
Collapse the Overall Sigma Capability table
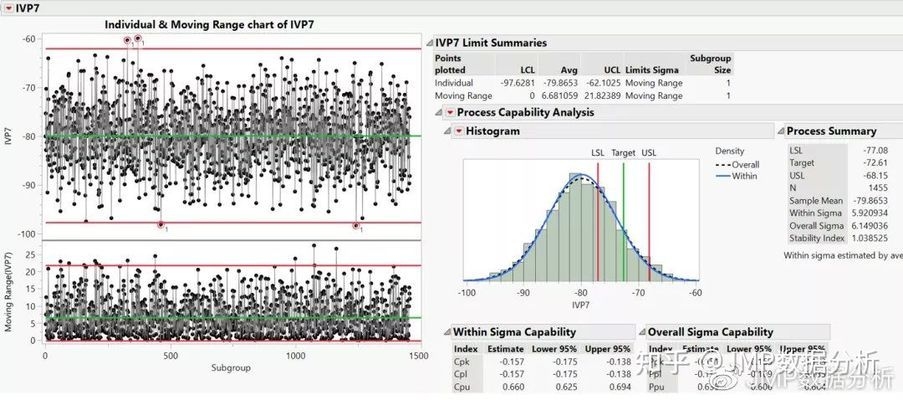point(640,332)
